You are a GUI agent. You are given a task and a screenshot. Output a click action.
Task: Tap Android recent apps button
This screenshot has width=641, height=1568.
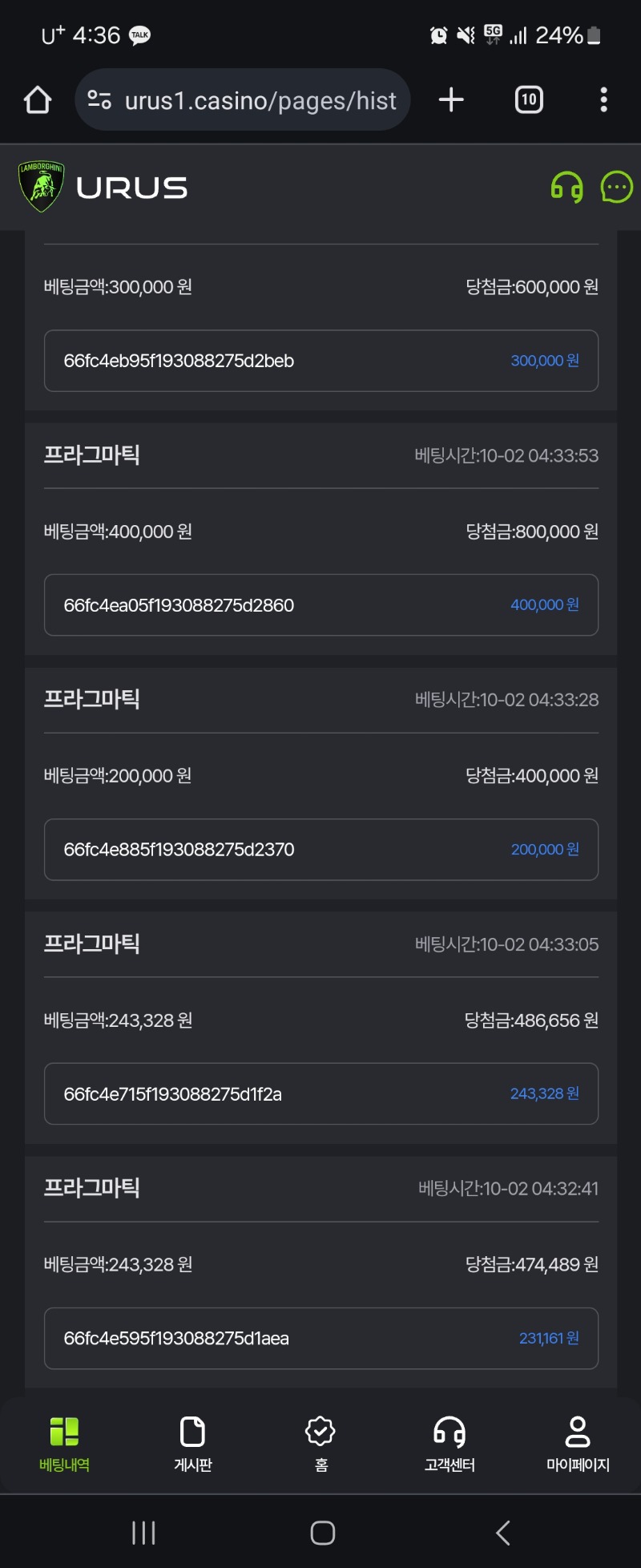pyautogui.click(x=143, y=1533)
